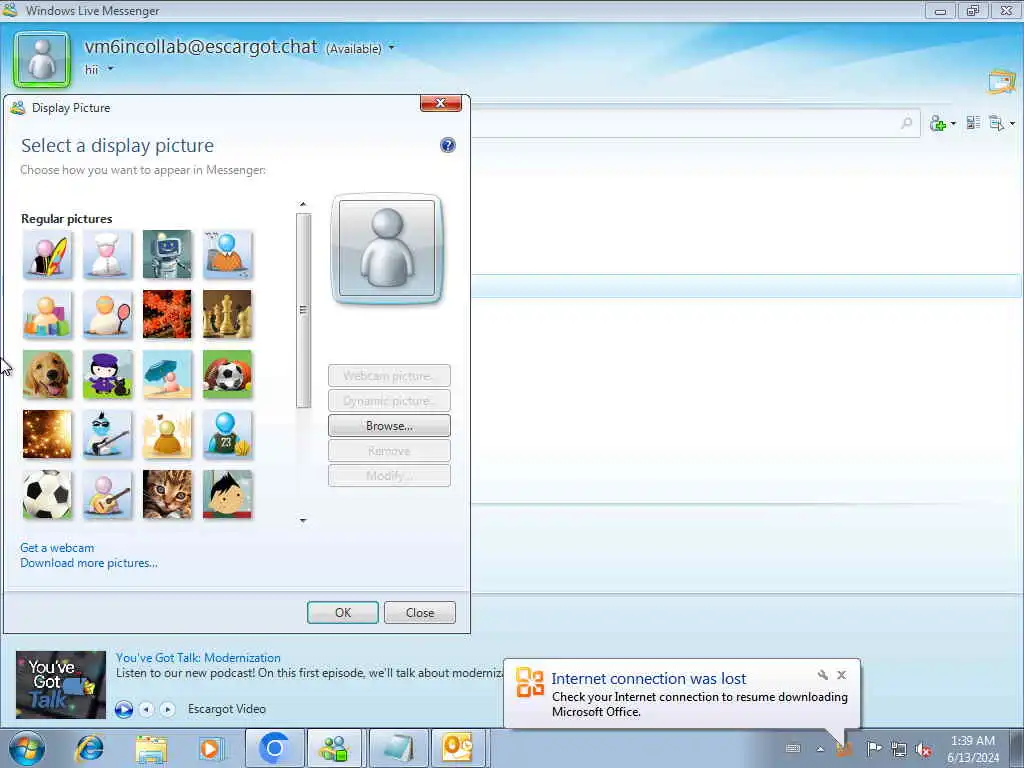This screenshot has width=1024, height=768.
Task: Select the autumn leaves buddy picture
Action: pos(167,435)
